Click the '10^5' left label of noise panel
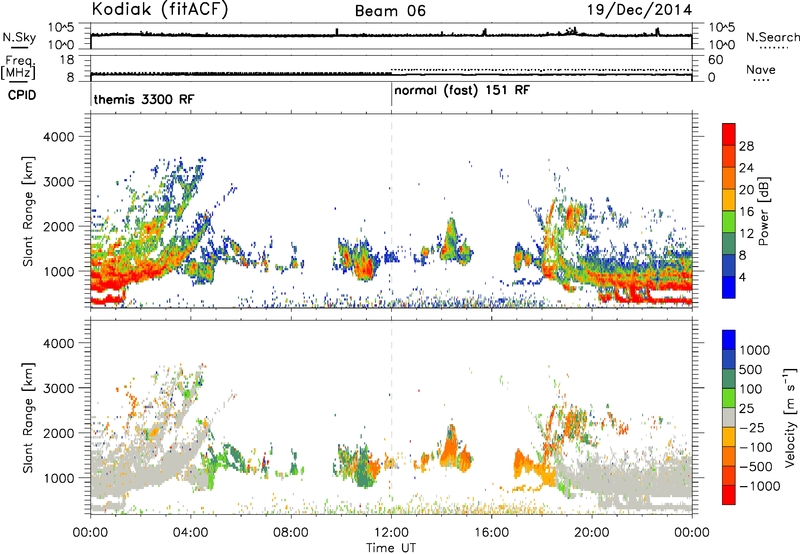800x554 pixels. (x=61, y=27)
